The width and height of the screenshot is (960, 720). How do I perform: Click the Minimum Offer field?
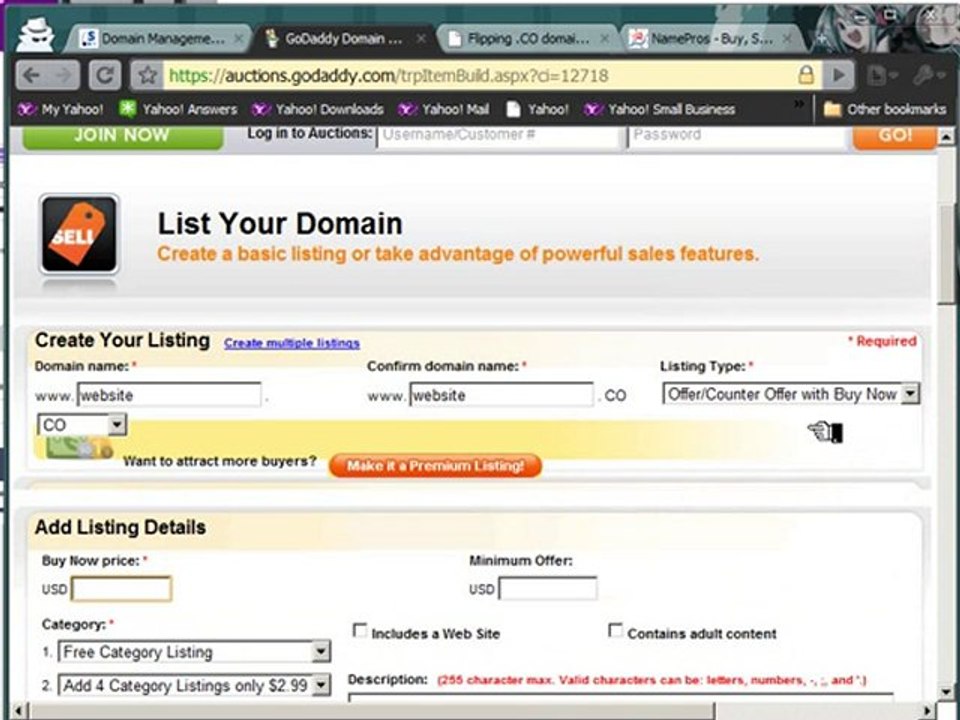(x=548, y=589)
